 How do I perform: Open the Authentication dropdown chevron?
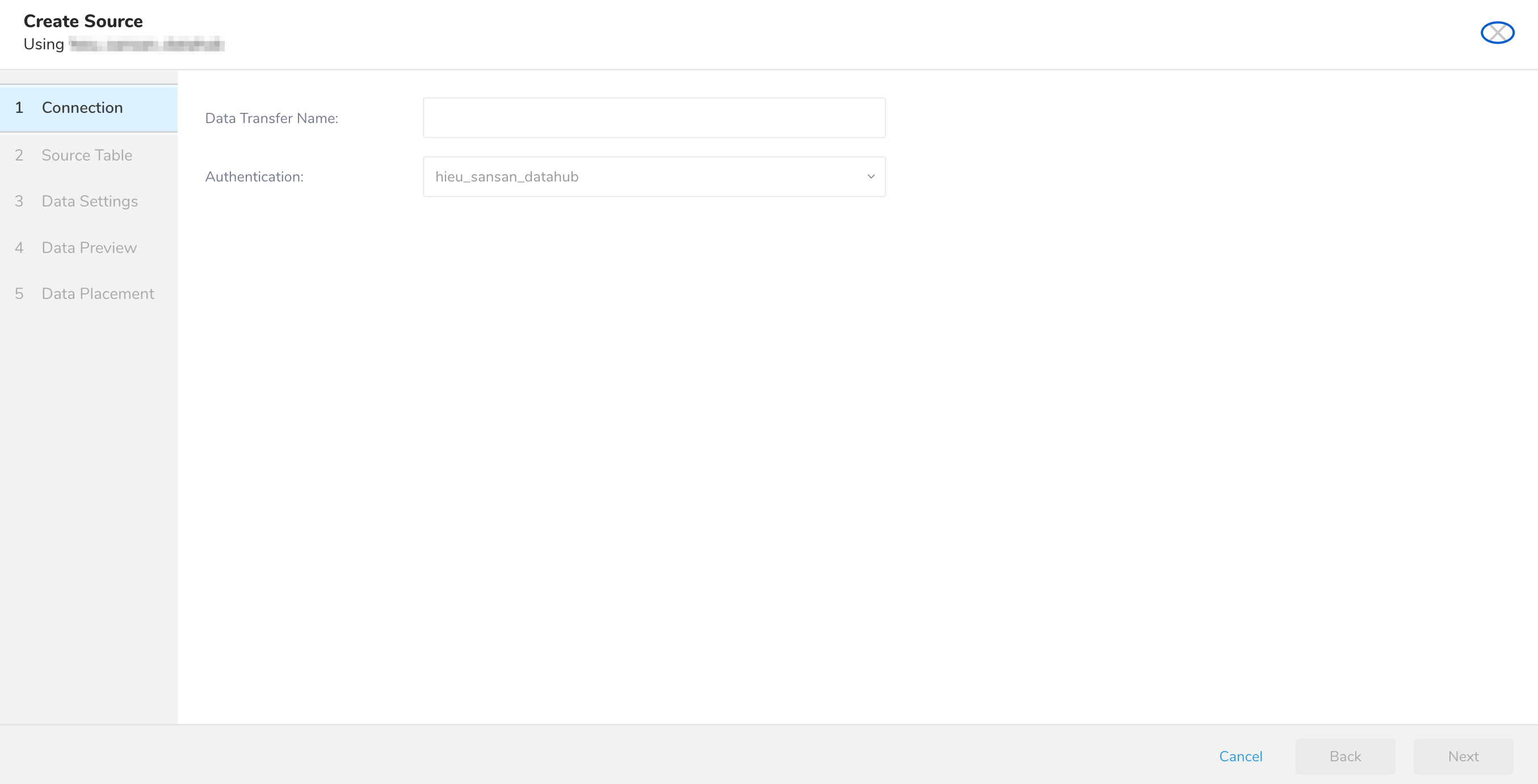click(x=871, y=176)
